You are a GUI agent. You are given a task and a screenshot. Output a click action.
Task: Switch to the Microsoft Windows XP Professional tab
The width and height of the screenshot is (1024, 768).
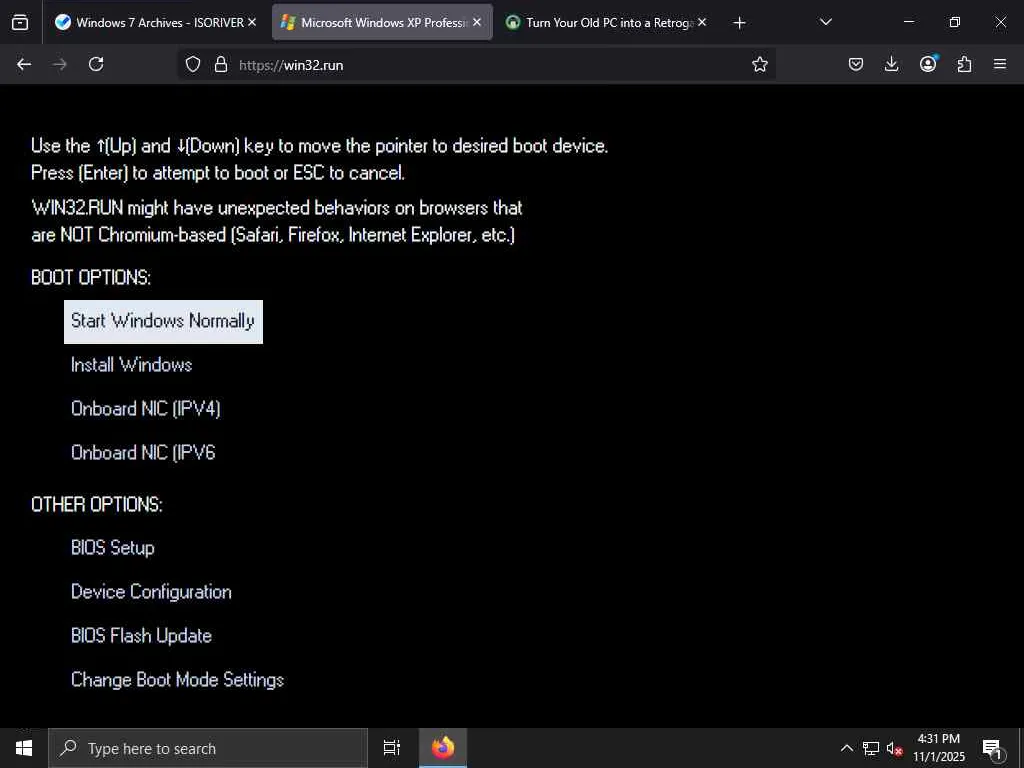pyautogui.click(x=382, y=22)
